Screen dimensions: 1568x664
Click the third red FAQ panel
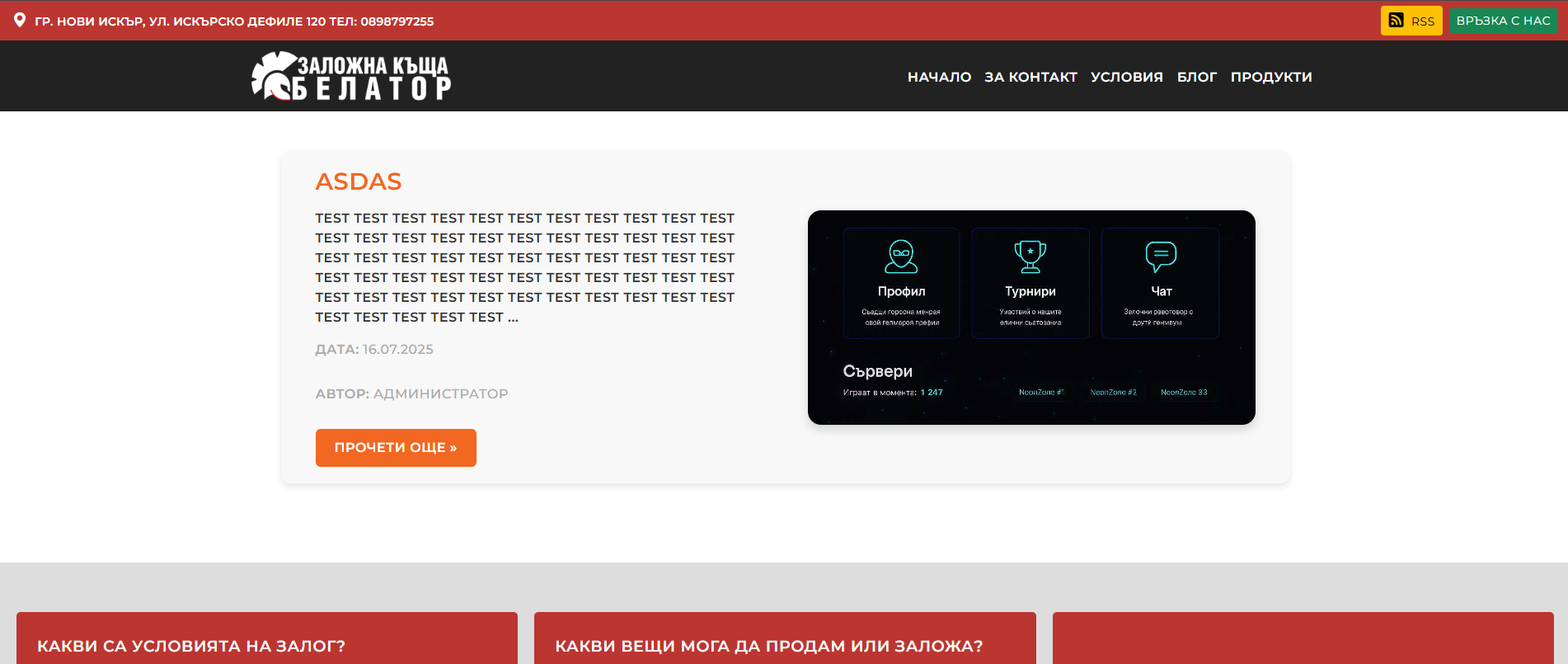pos(1303,639)
